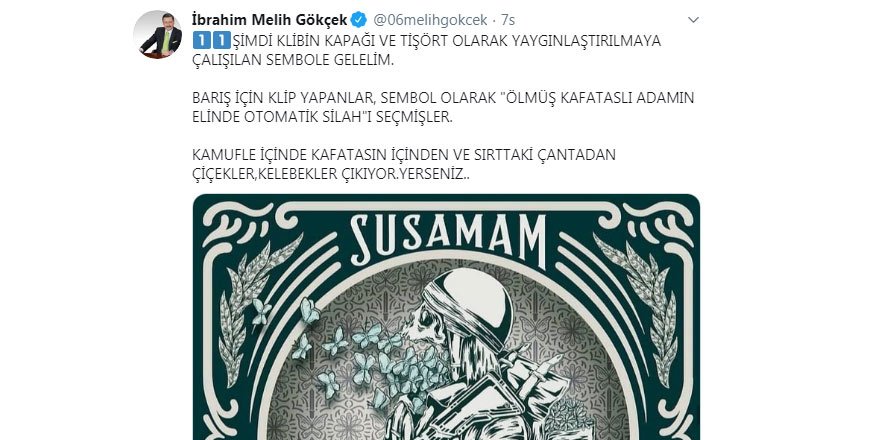Click the blue verified badge
880x440 pixels.
pos(359,20)
